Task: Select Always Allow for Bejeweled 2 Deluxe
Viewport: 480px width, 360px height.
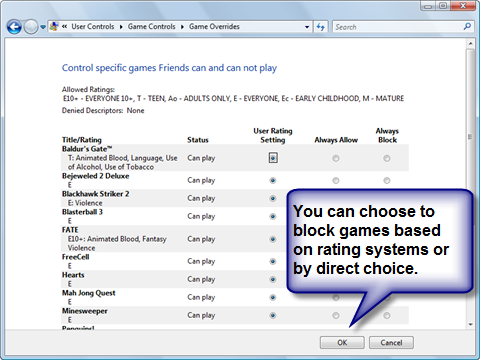Action: pos(336,180)
